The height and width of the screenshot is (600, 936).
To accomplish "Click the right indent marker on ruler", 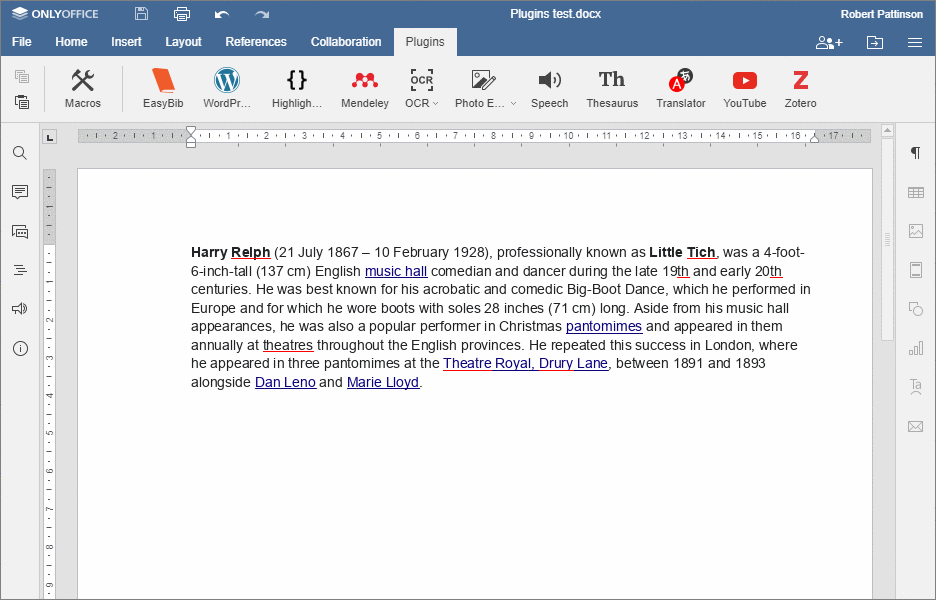I will 814,138.
